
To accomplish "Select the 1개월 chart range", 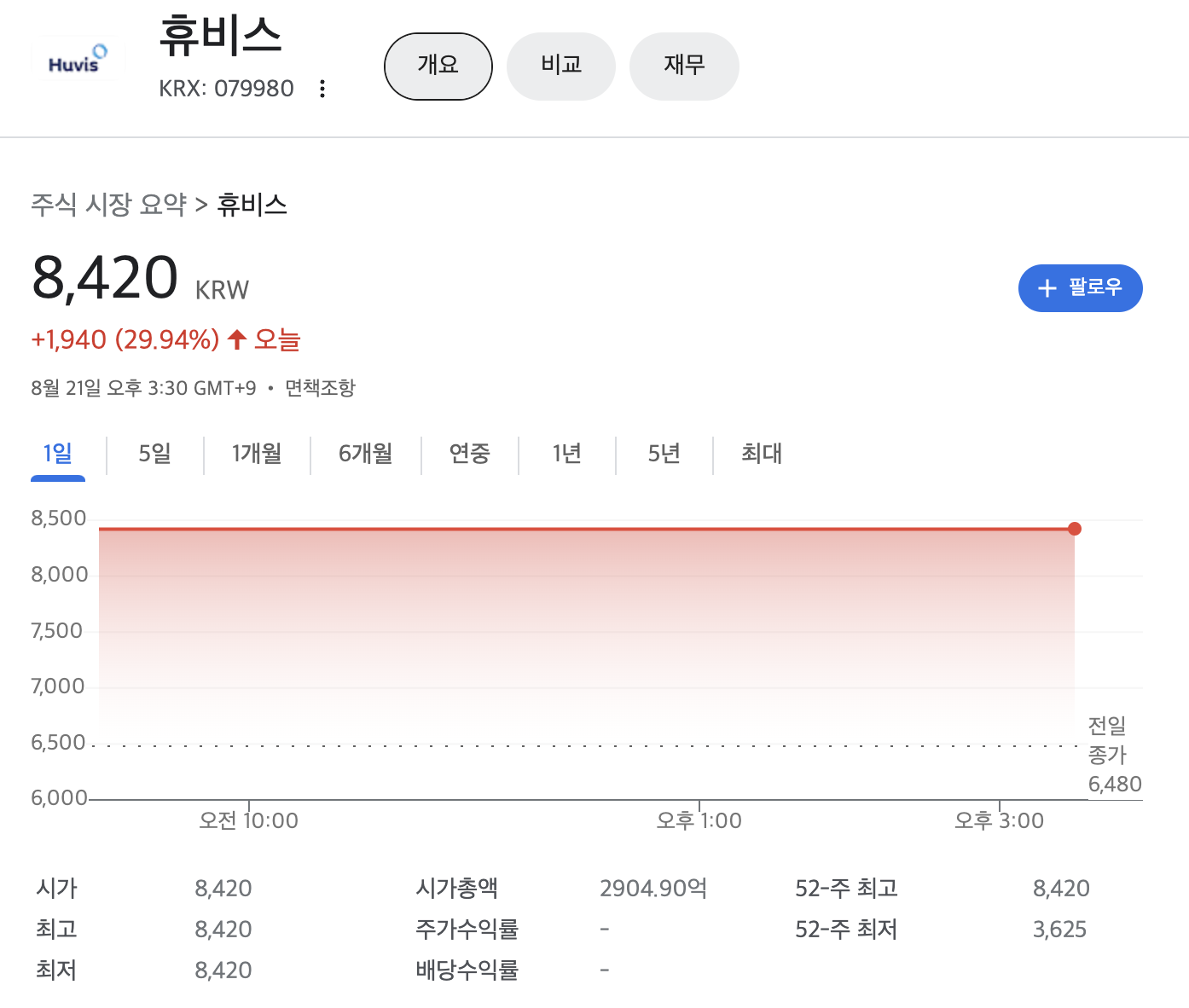I will [x=257, y=454].
